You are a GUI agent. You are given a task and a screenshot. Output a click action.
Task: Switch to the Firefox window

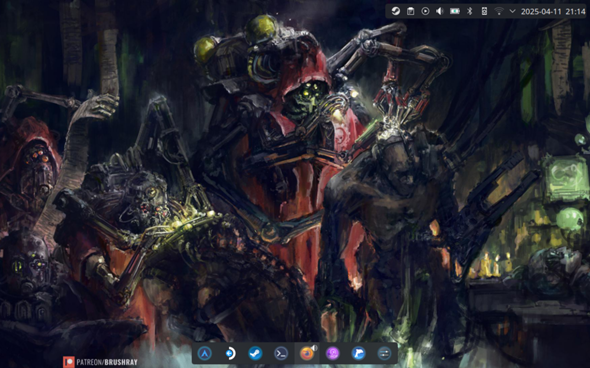307,353
